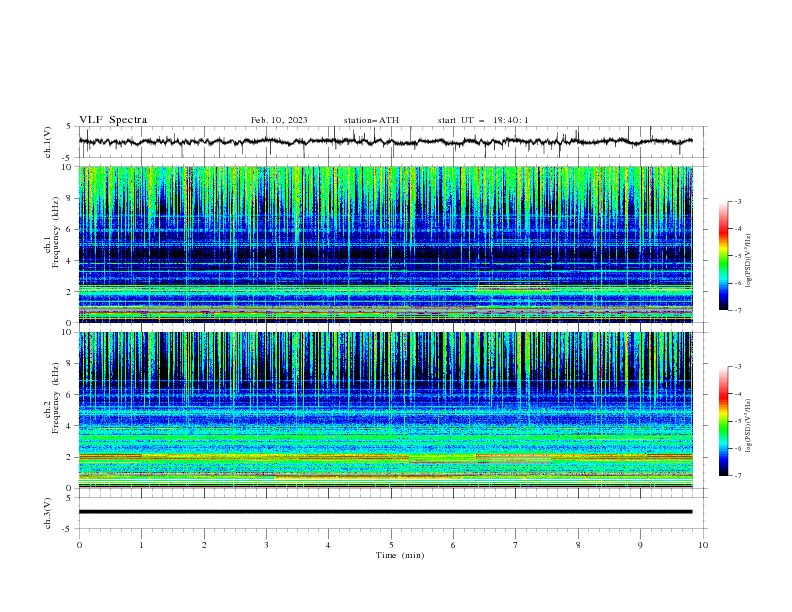Click time axis tick label '10'
This screenshot has height=612, width=792.
tap(703, 545)
